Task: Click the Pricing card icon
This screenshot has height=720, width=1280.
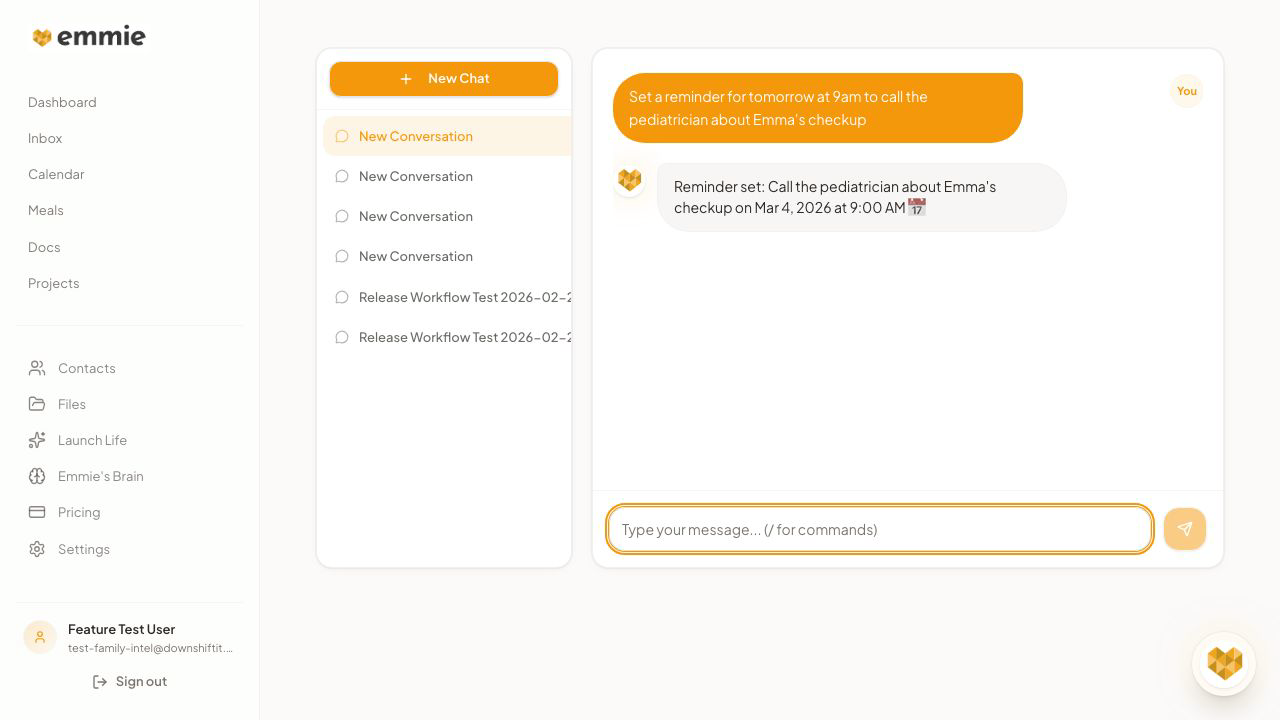Action: [37, 512]
